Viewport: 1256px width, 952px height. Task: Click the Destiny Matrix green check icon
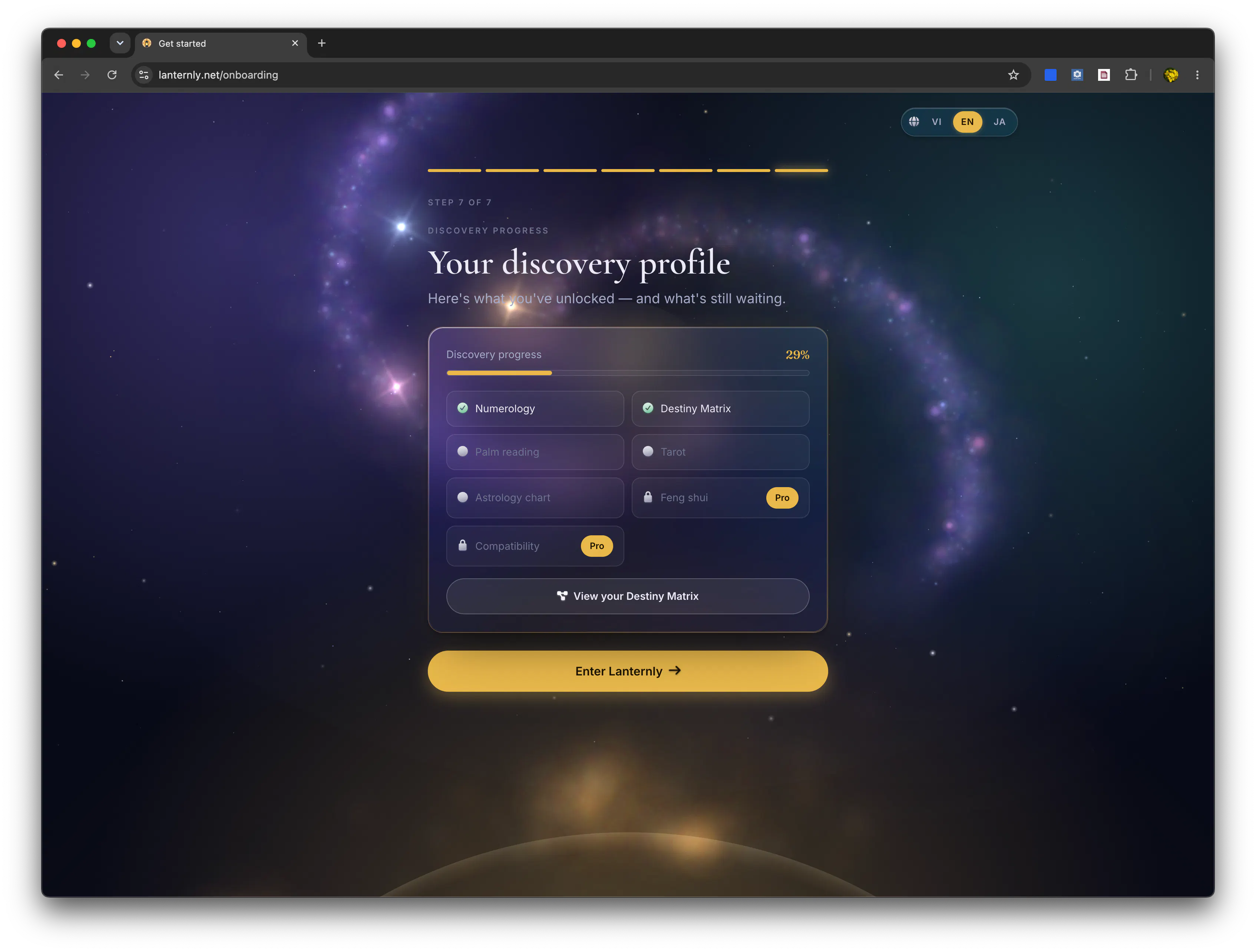tap(647, 407)
